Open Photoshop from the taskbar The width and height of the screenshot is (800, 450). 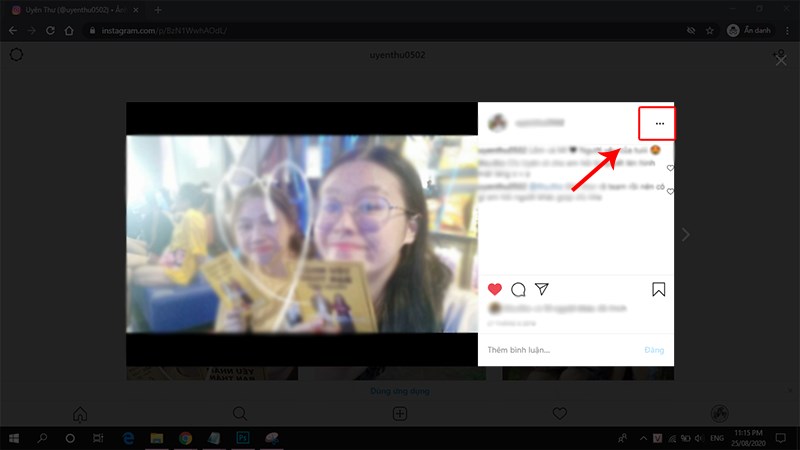pyautogui.click(x=243, y=438)
